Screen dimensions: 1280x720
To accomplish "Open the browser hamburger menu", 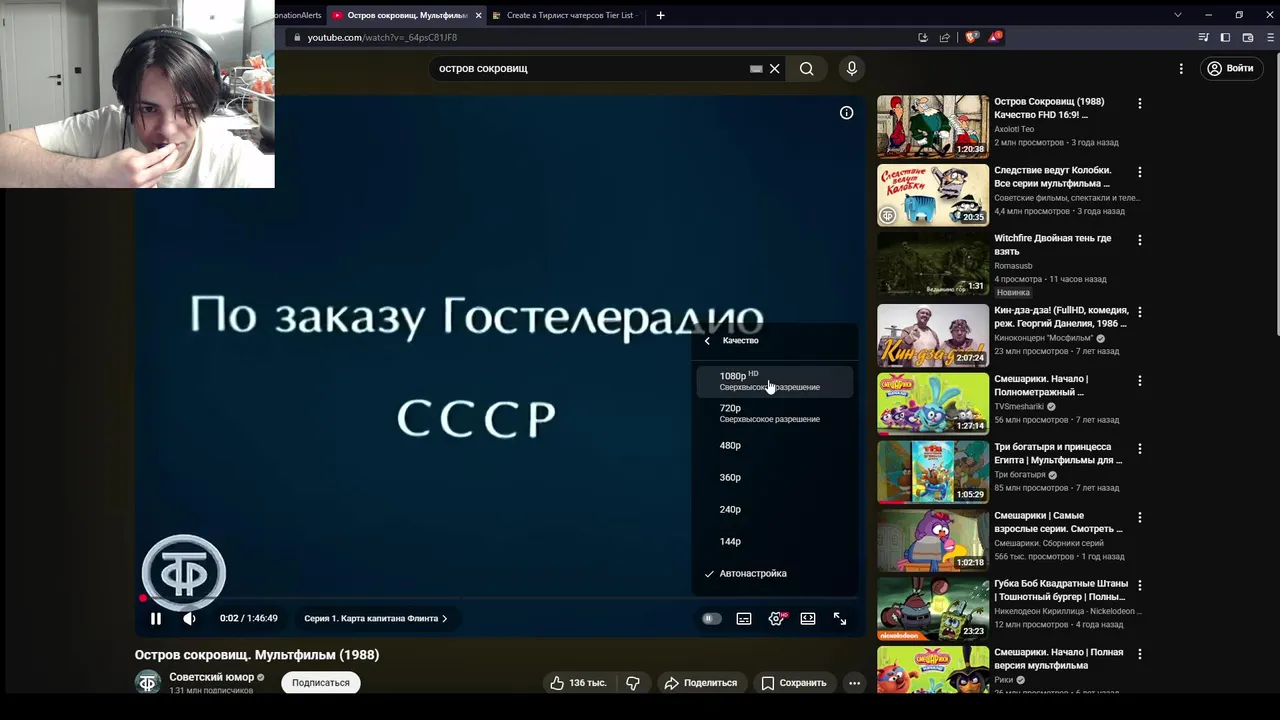I will [1270, 37].
